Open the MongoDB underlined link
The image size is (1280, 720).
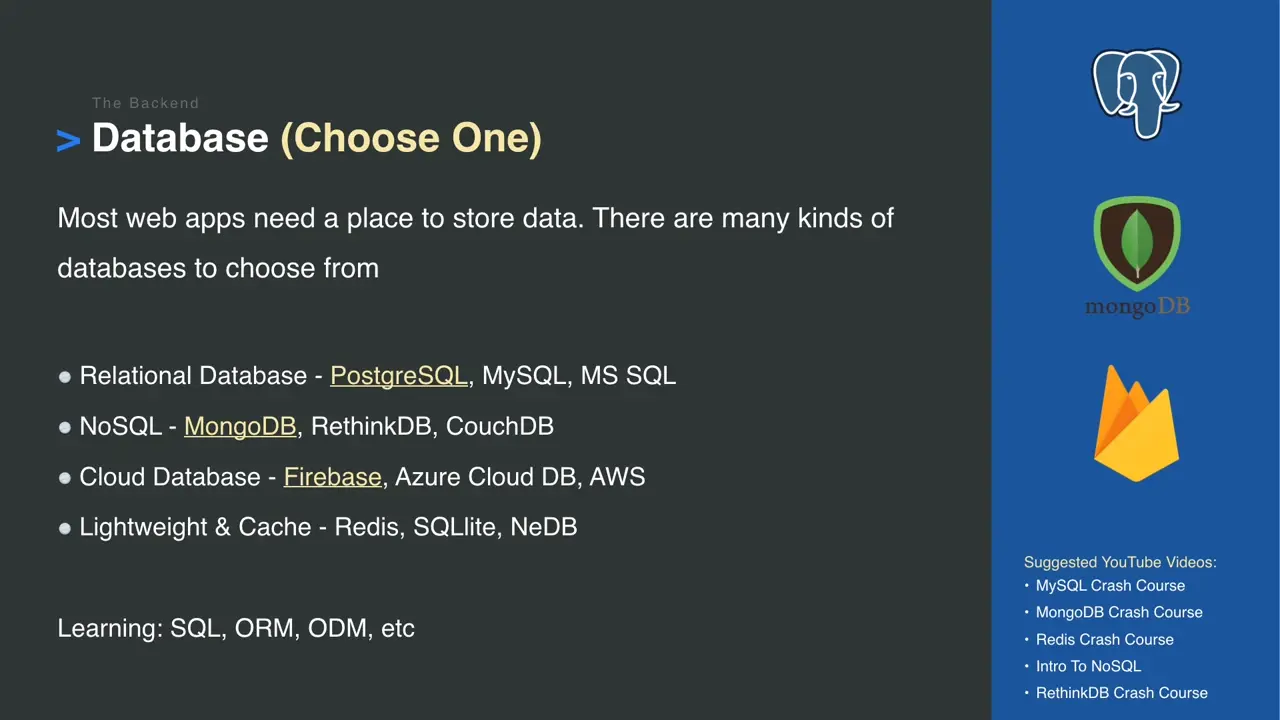[240, 426]
